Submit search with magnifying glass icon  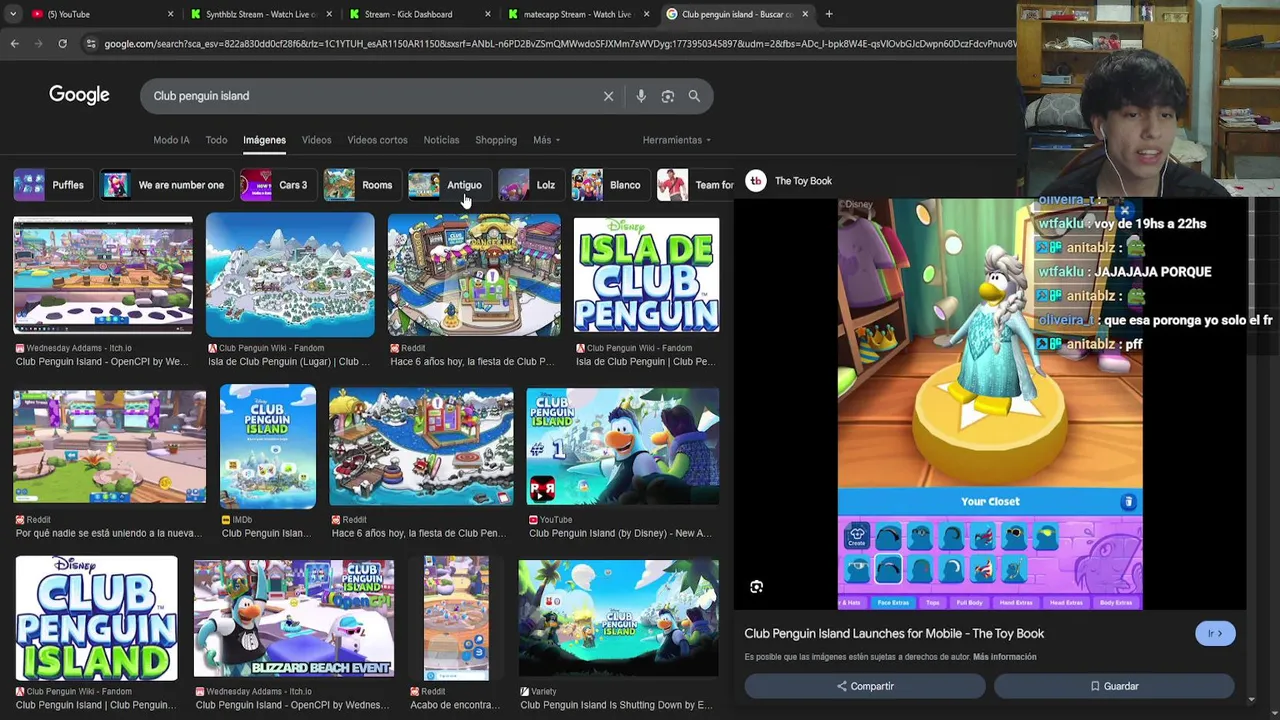694,96
